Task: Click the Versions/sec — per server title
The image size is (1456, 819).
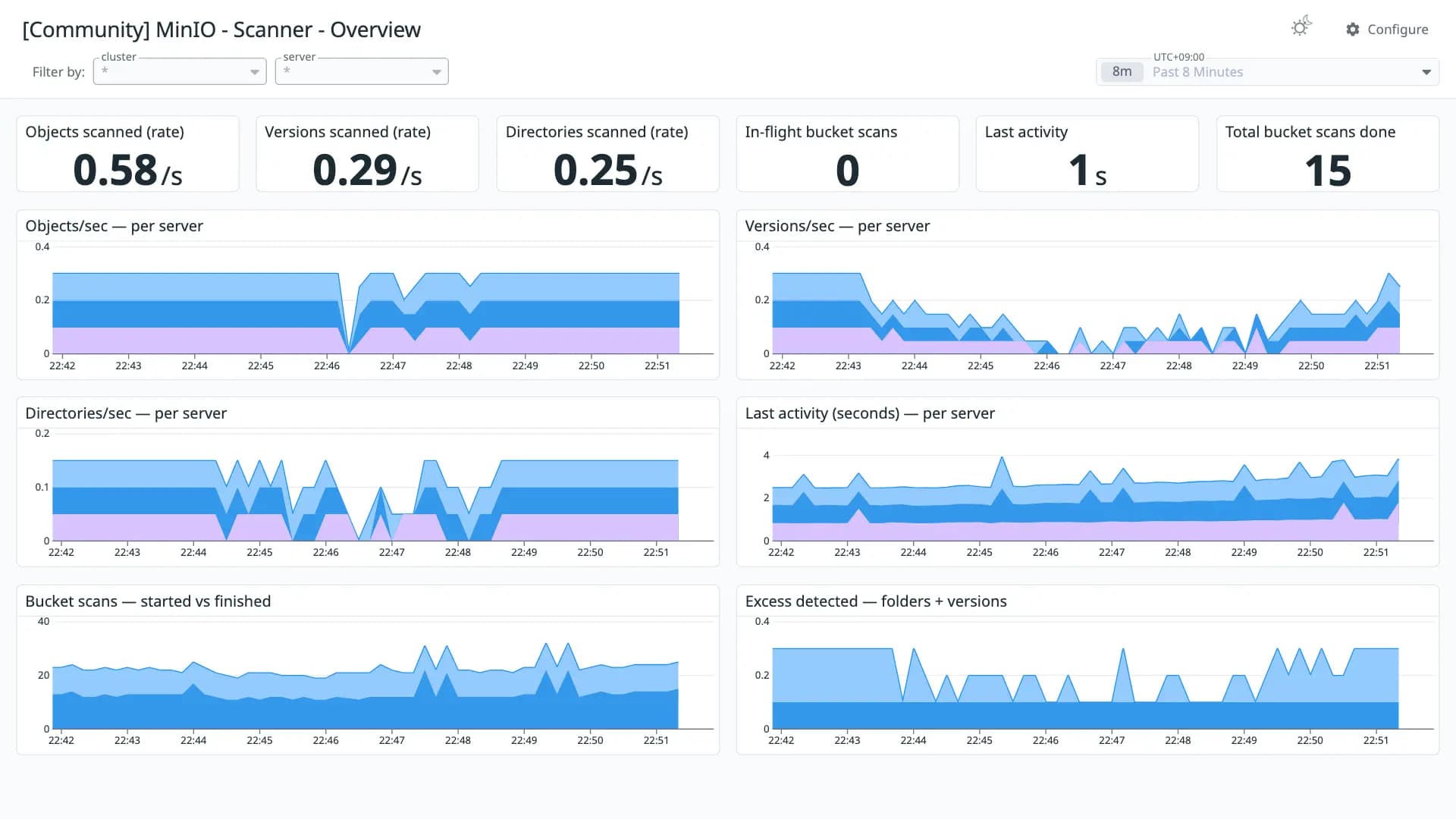Action: [837, 226]
